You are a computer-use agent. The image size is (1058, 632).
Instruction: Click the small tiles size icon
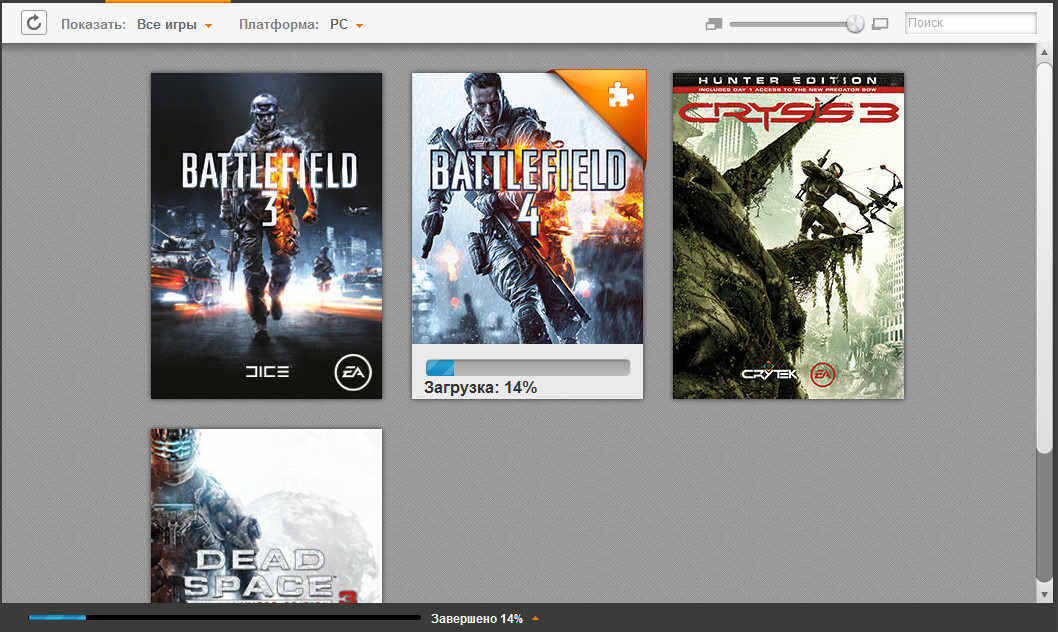(714, 24)
